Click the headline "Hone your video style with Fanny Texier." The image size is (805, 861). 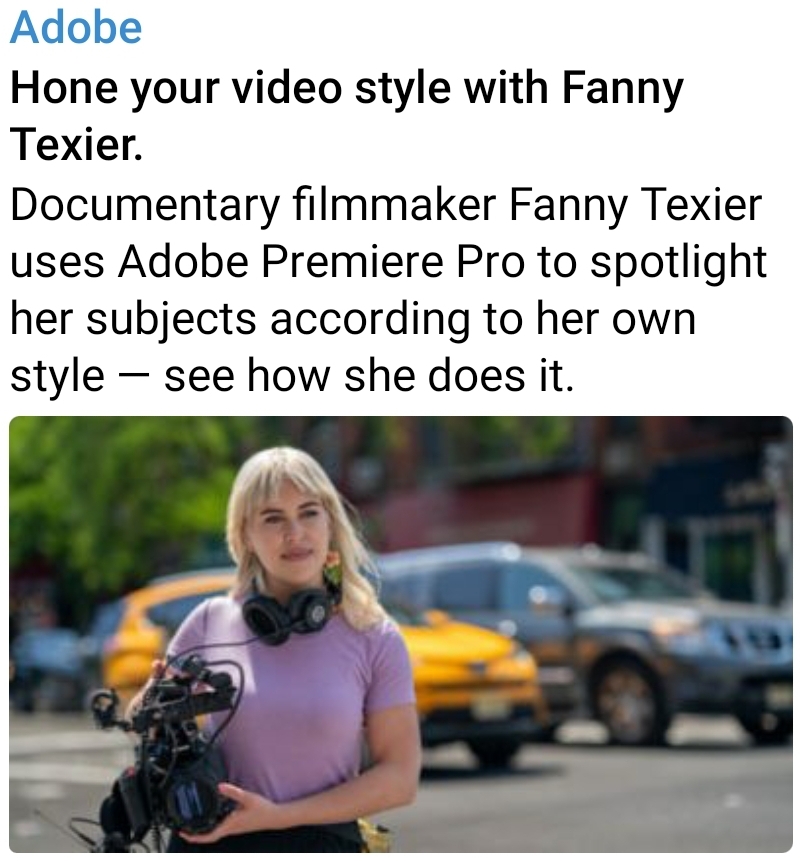coord(346,116)
